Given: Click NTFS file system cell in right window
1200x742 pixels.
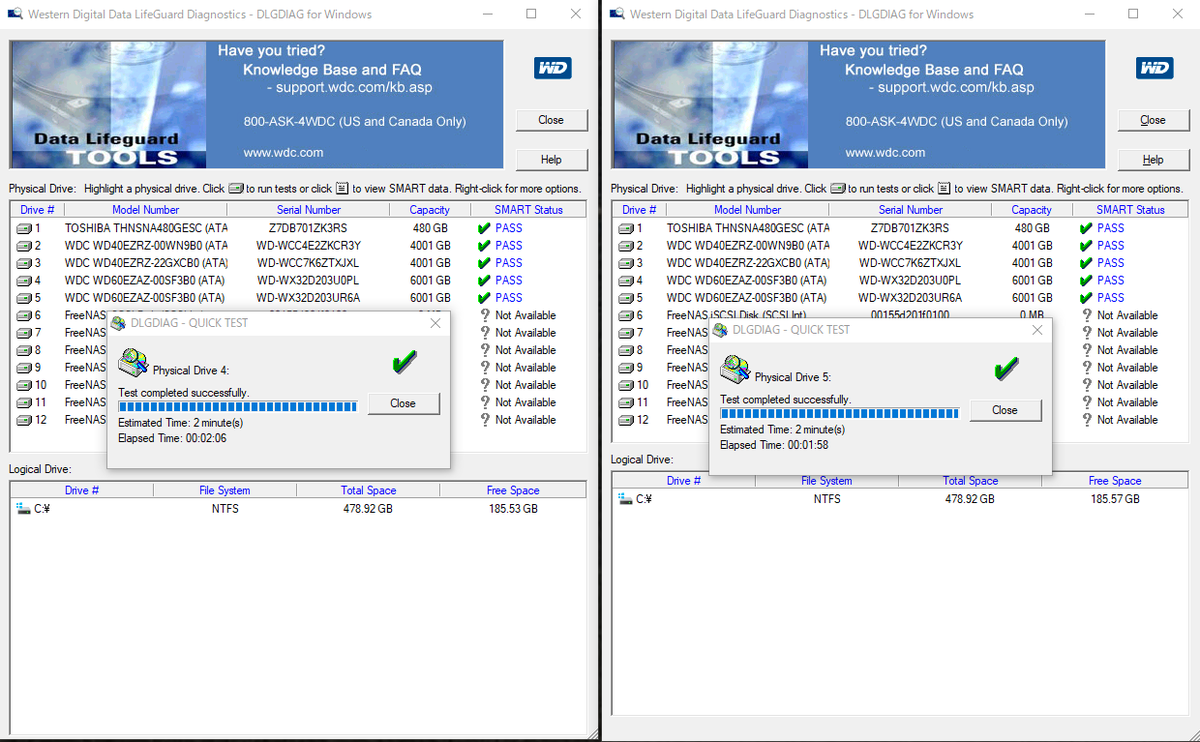Looking at the screenshot, I should [828, 498].
